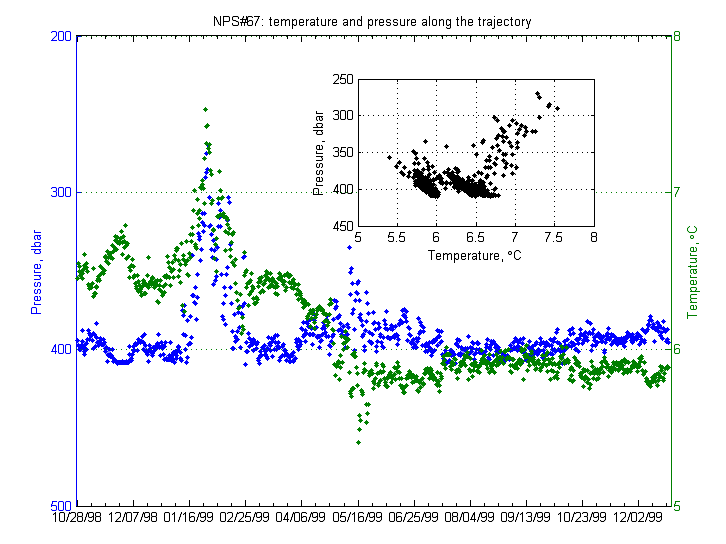This screenshot has height=544, width=726.
Task: Click the highest green temperature point near 01/16/99
Action: 205,109
